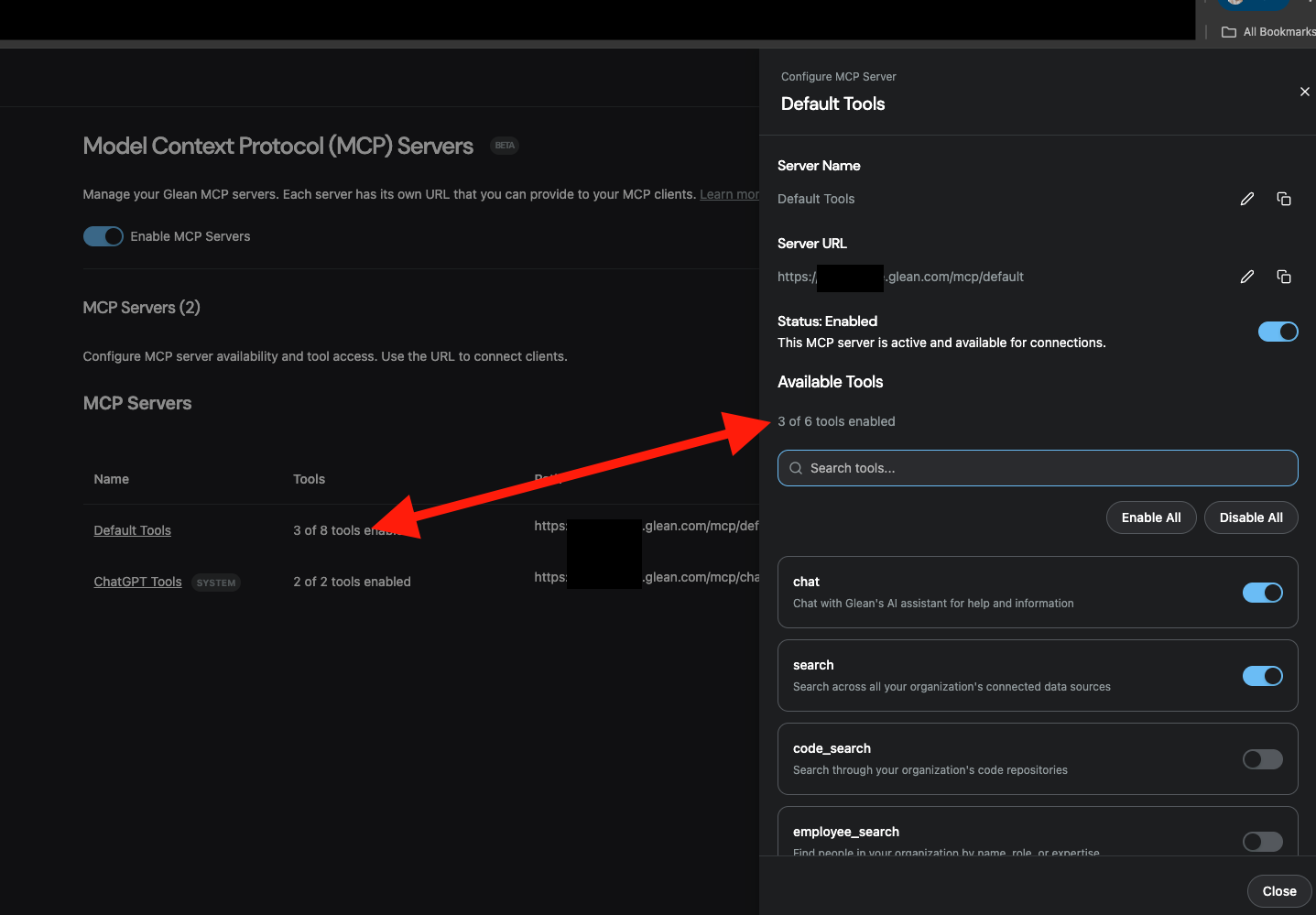The height and width of the screenshot is (915, 1316).
Task: Click the 'Default Tools' server name value
Action: (816, 199)
